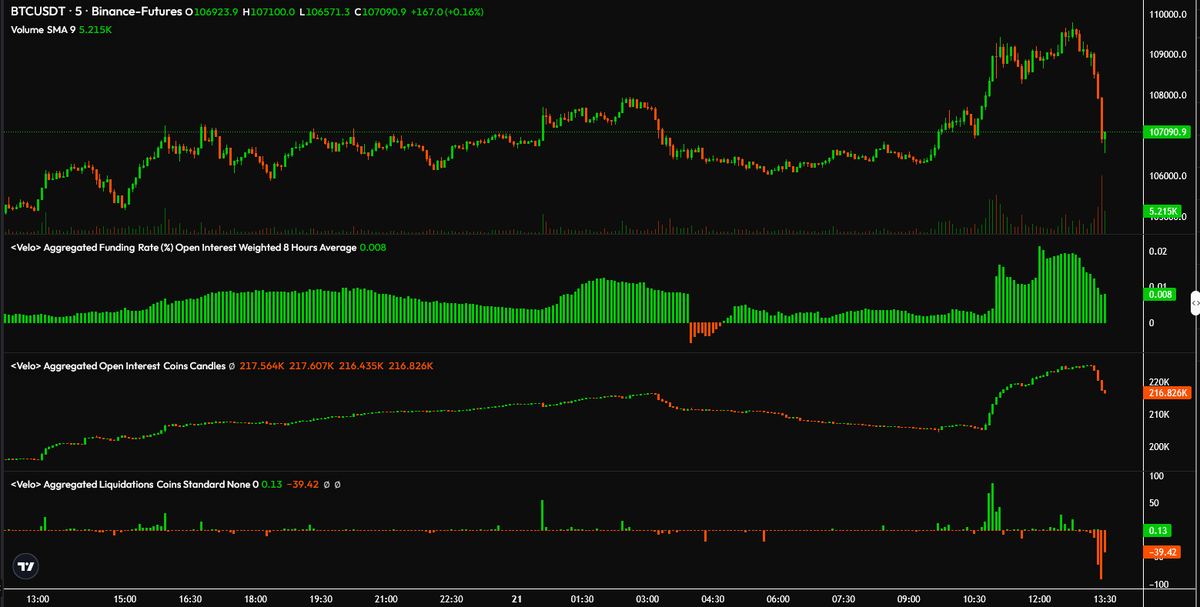Click the funding rate 0.008 axis label
Screen dimensions: 1200x607
1160,294
